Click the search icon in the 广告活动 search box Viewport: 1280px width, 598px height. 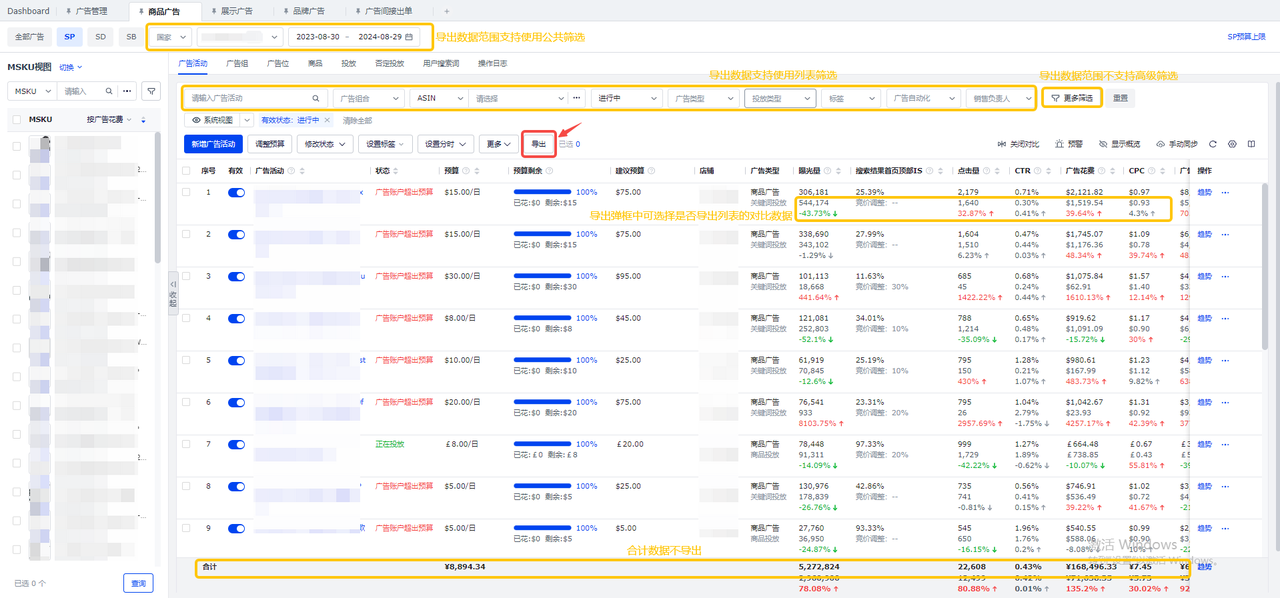[316, 99]
